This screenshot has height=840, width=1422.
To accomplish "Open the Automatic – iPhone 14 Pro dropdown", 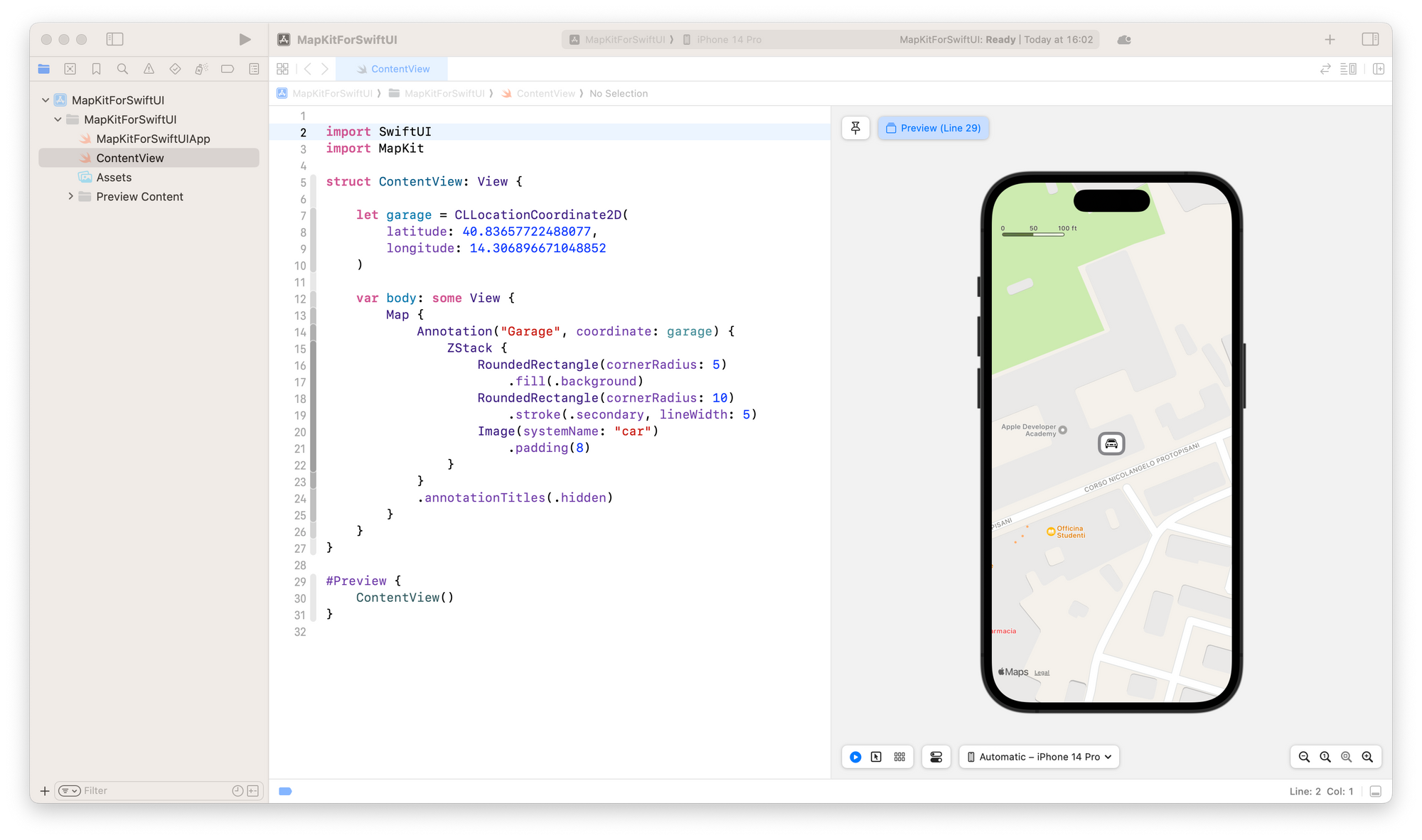I will coord(1039,757).
